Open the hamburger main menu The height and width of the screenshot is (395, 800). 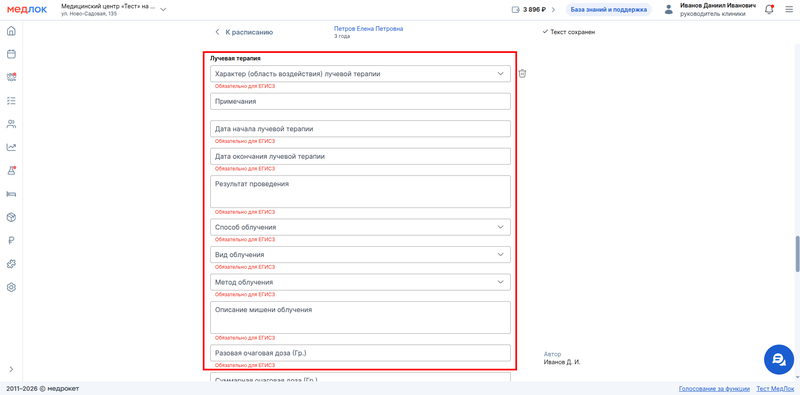[x=789, y=10]
